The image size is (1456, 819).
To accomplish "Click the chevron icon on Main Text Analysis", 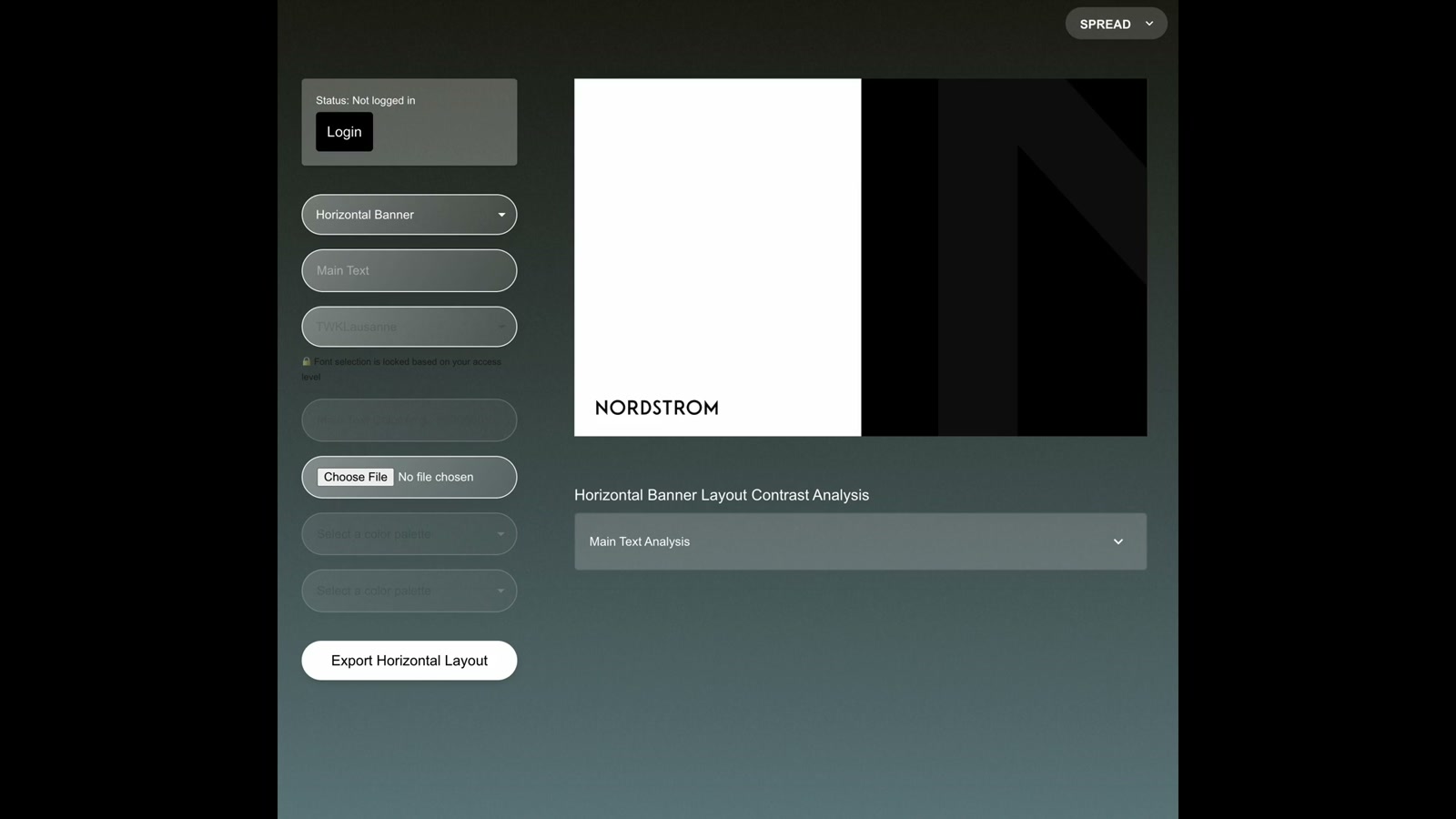I will tap(1118, 541).
